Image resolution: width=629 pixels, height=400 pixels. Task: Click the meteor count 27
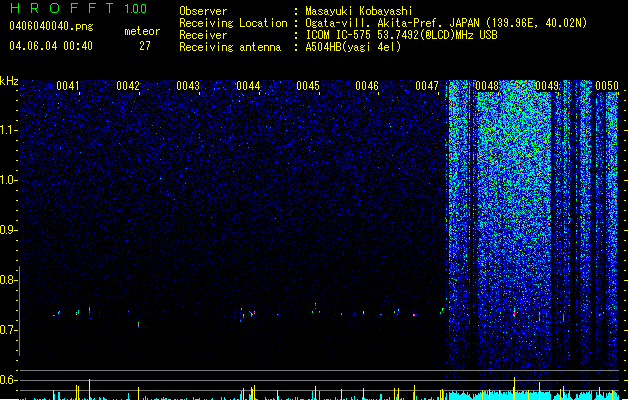[x=145, y=46]
